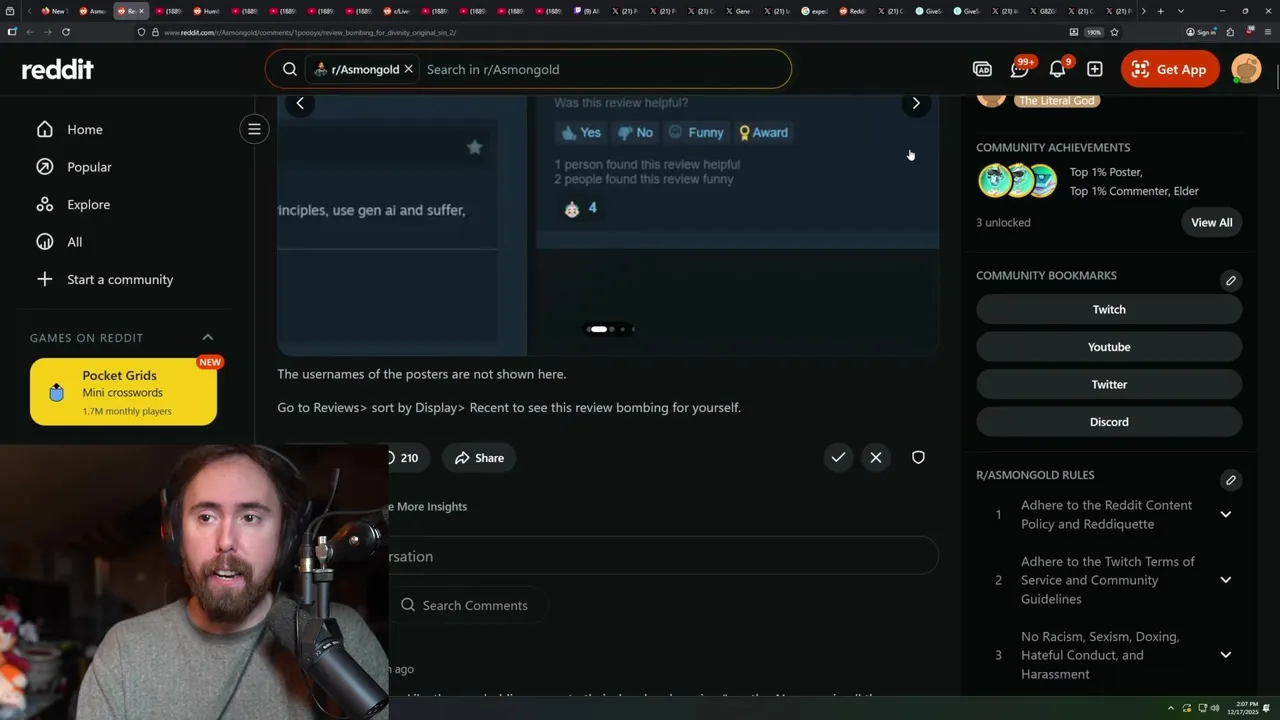Open the Youtube bookmark

point(1109,347)
